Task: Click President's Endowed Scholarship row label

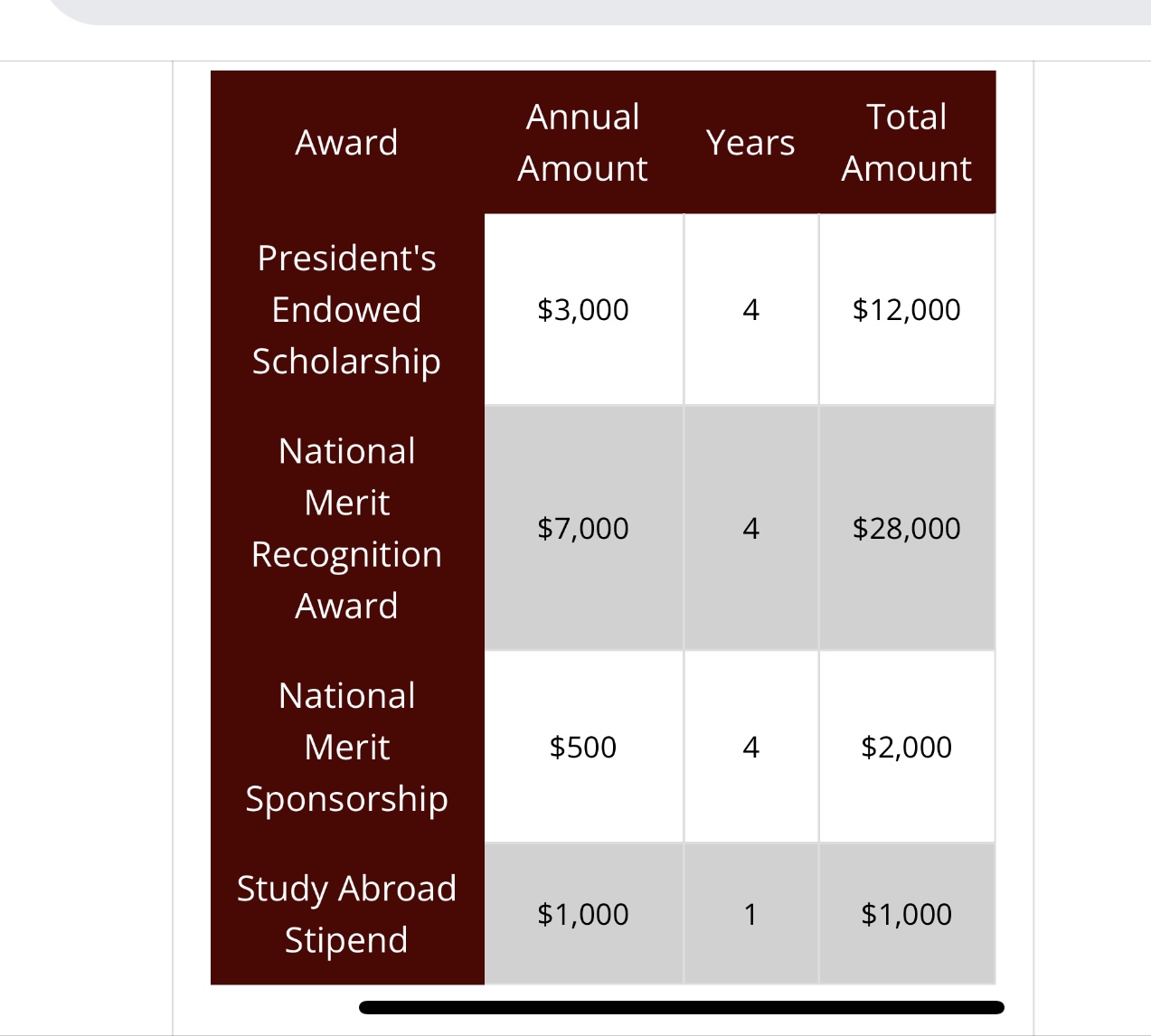Action: tap(347, 309)
